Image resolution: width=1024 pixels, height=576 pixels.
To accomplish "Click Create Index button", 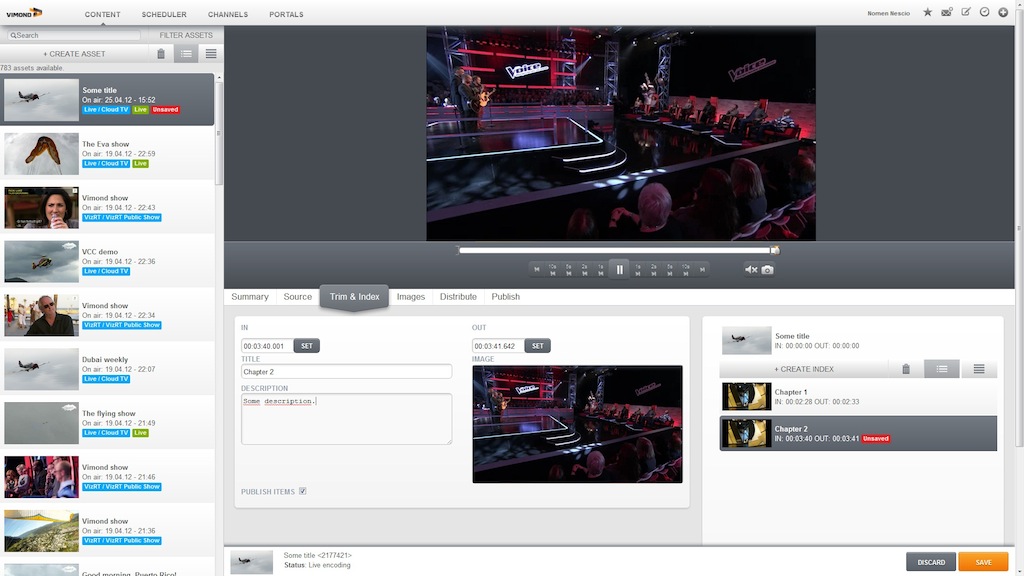I will (804, 369).
